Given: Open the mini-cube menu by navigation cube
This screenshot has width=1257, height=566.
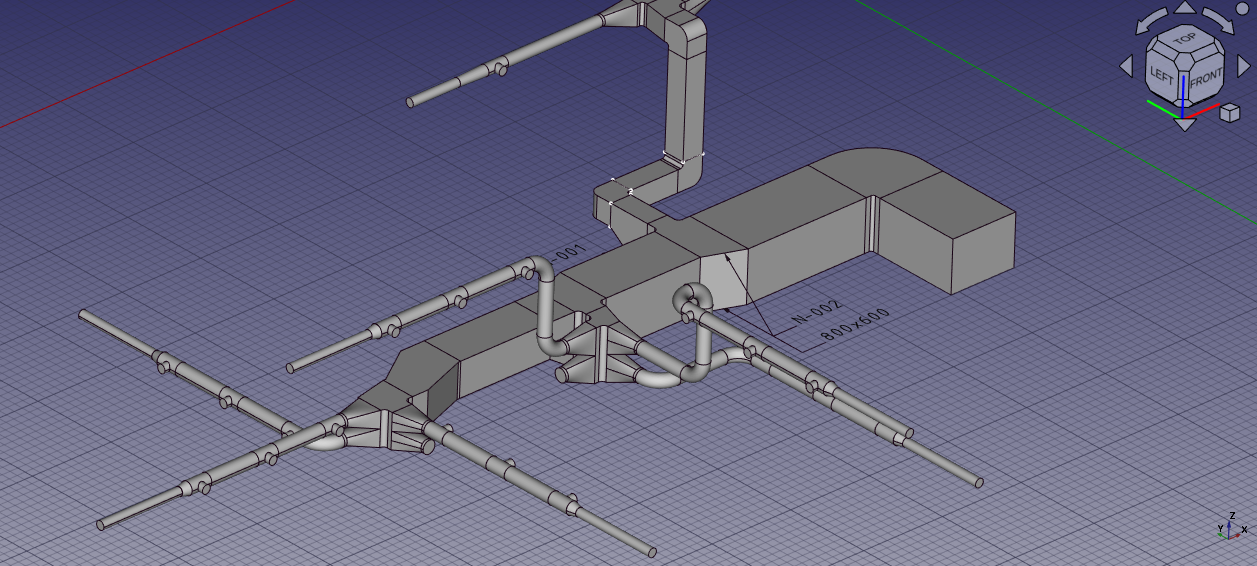Looking at the screenshot, I should 1230,112.
